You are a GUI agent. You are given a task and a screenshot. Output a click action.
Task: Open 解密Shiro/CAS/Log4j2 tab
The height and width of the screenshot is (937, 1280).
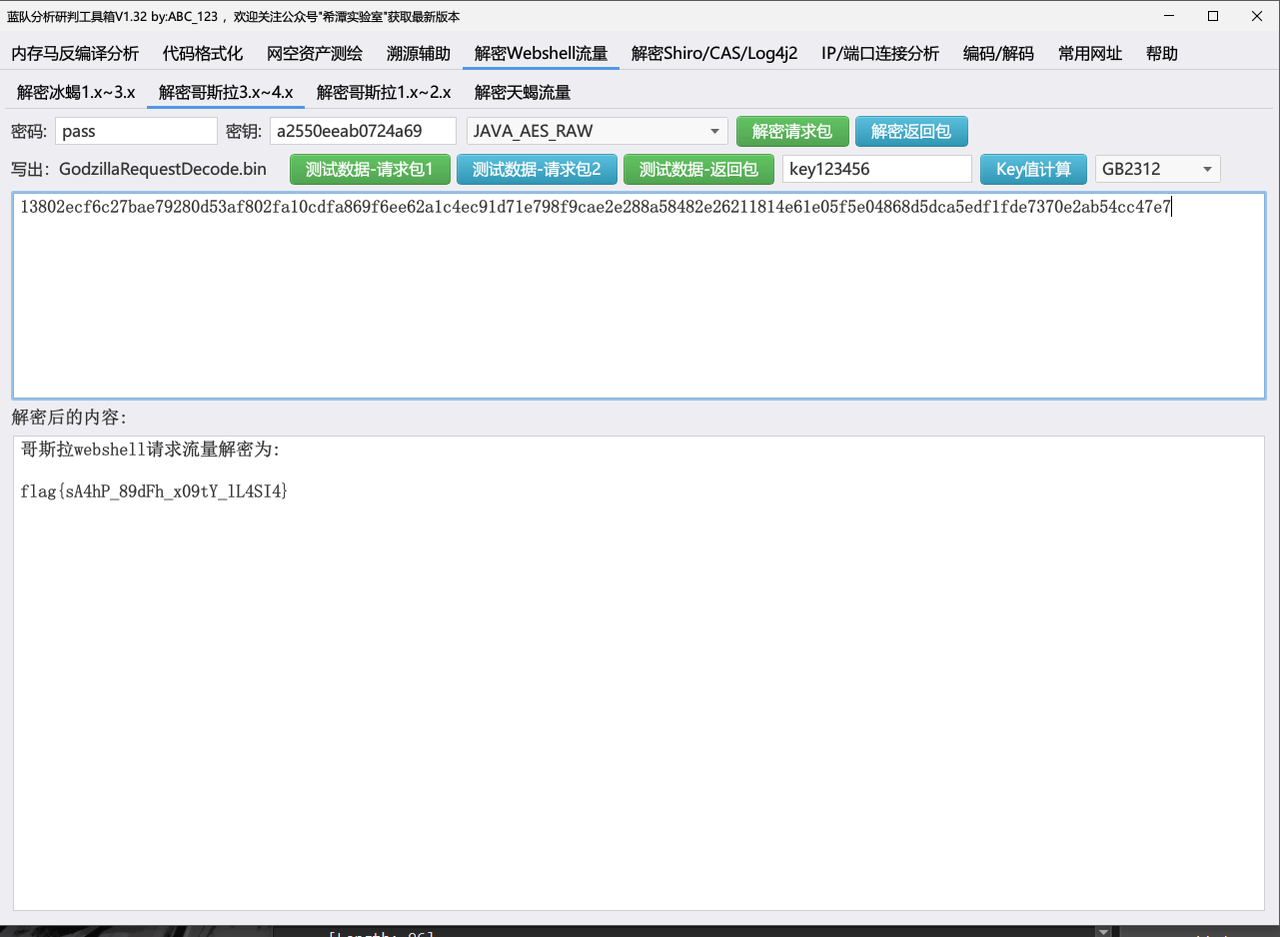(714, 54)
